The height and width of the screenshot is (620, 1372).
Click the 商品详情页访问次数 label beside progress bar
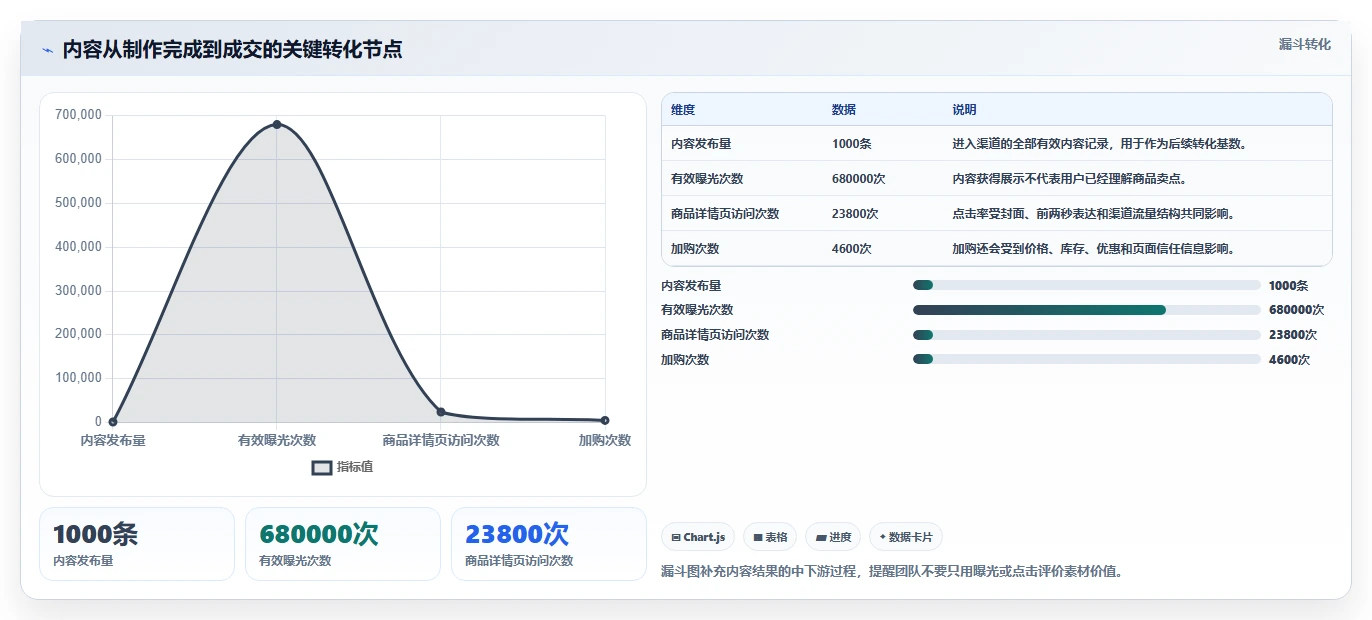coord(715,335)
